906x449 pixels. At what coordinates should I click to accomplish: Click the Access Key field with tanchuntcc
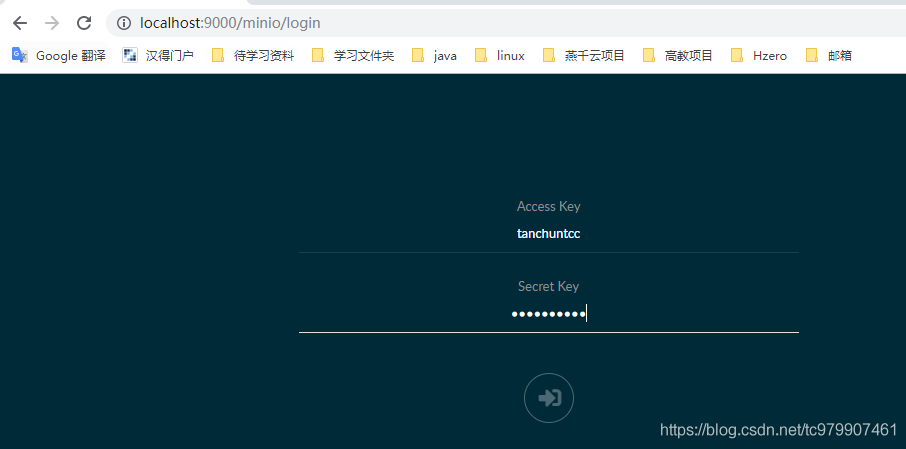coord(548,234)
